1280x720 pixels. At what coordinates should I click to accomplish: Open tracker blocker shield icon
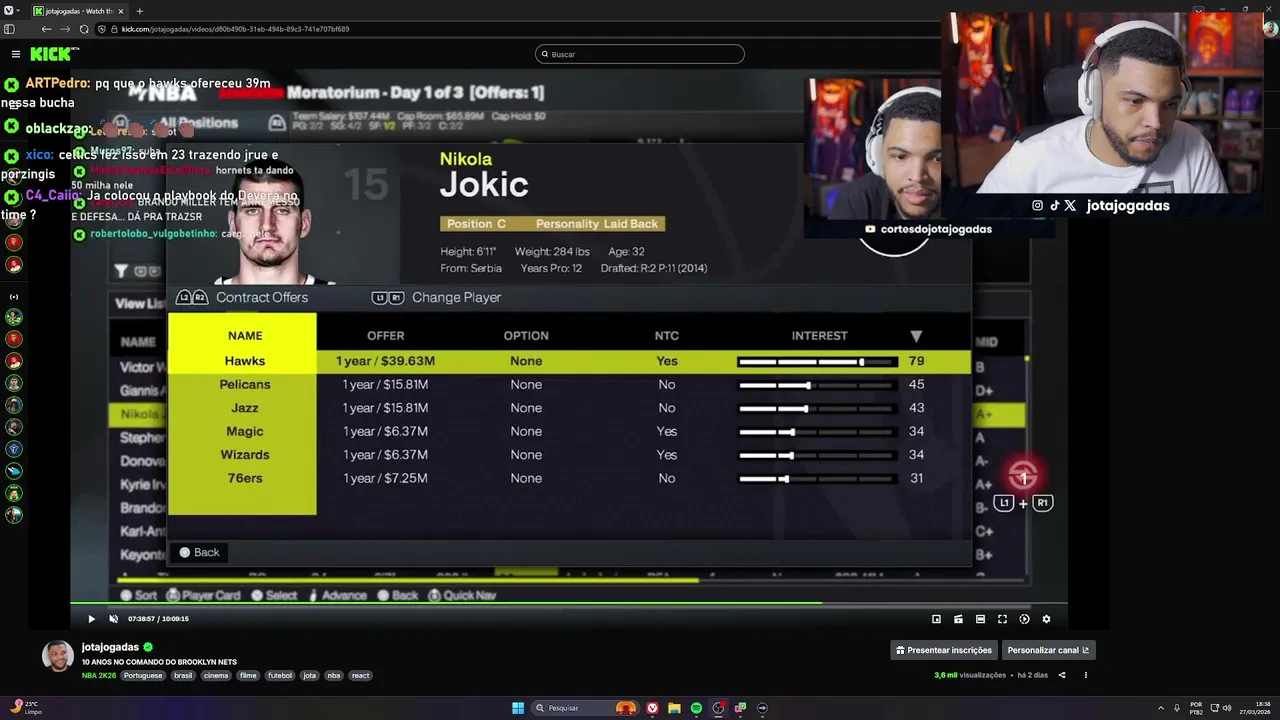(x=101, y=29)
